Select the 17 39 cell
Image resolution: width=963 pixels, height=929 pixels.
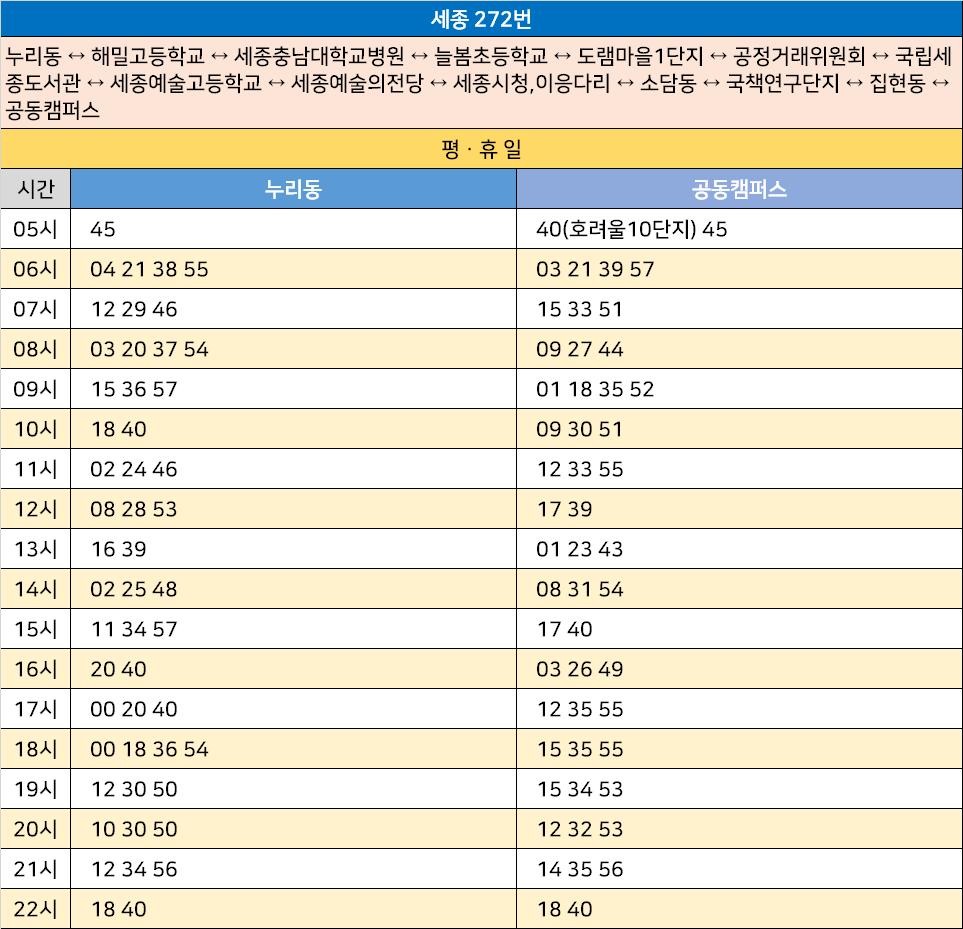pyautogui.click(x=739, y=509)
